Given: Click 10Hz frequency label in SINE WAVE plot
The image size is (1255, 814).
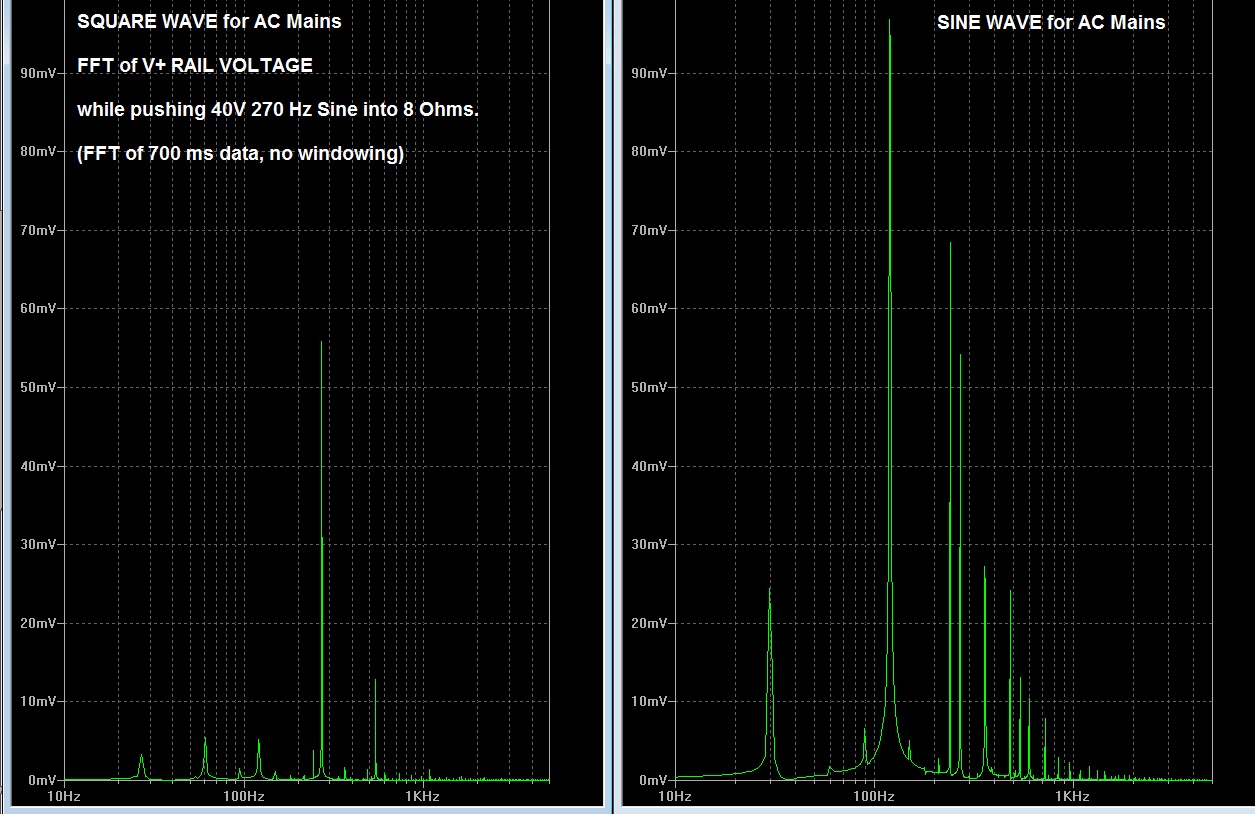Looking at the screenshot, I should 675,797.
